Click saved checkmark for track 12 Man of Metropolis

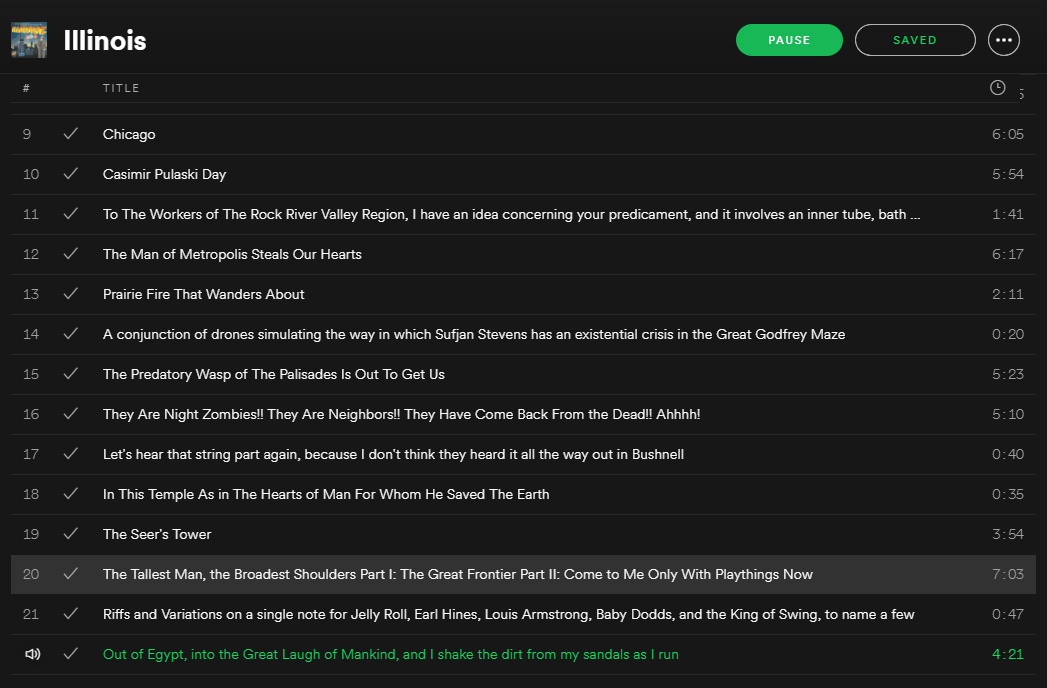[x=70, y=254]
